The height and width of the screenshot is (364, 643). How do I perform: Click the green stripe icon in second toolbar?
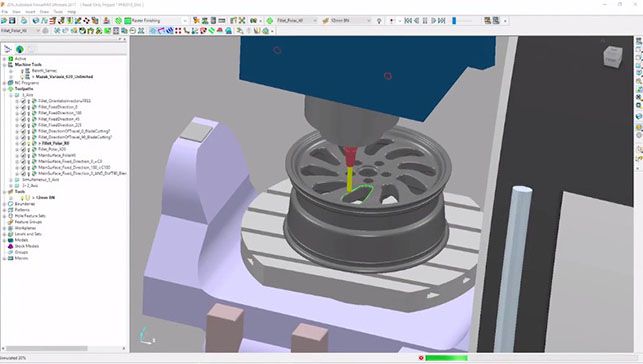(x=212, y=30)
